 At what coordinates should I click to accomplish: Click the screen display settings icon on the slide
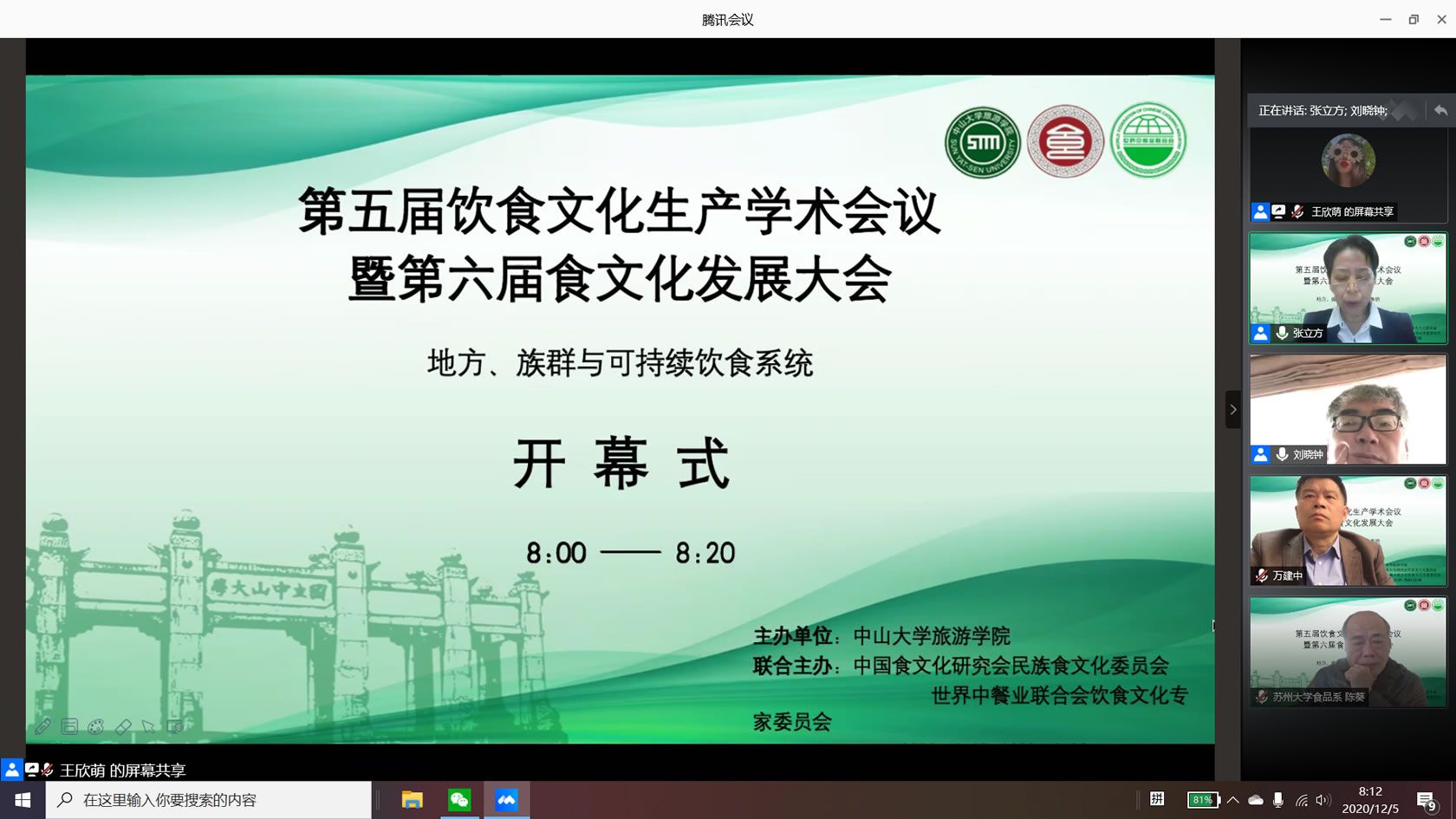click(x=176, y=726)
